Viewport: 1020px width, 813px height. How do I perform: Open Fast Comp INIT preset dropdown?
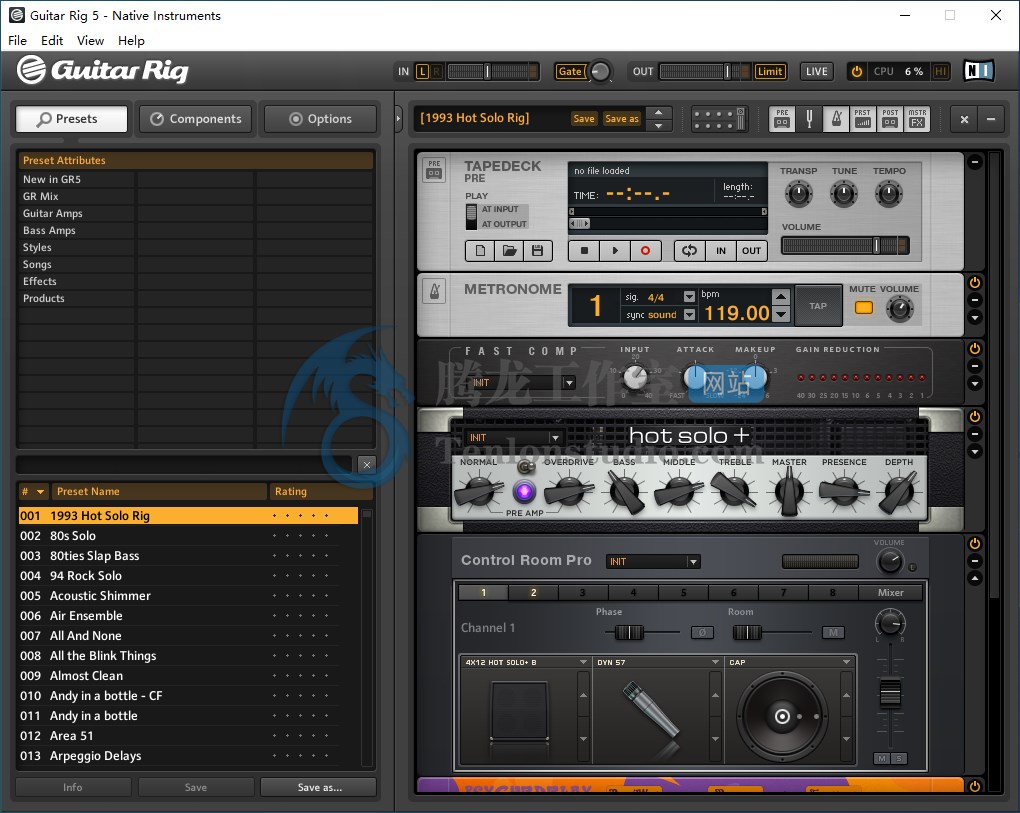[x=569, y=382]
